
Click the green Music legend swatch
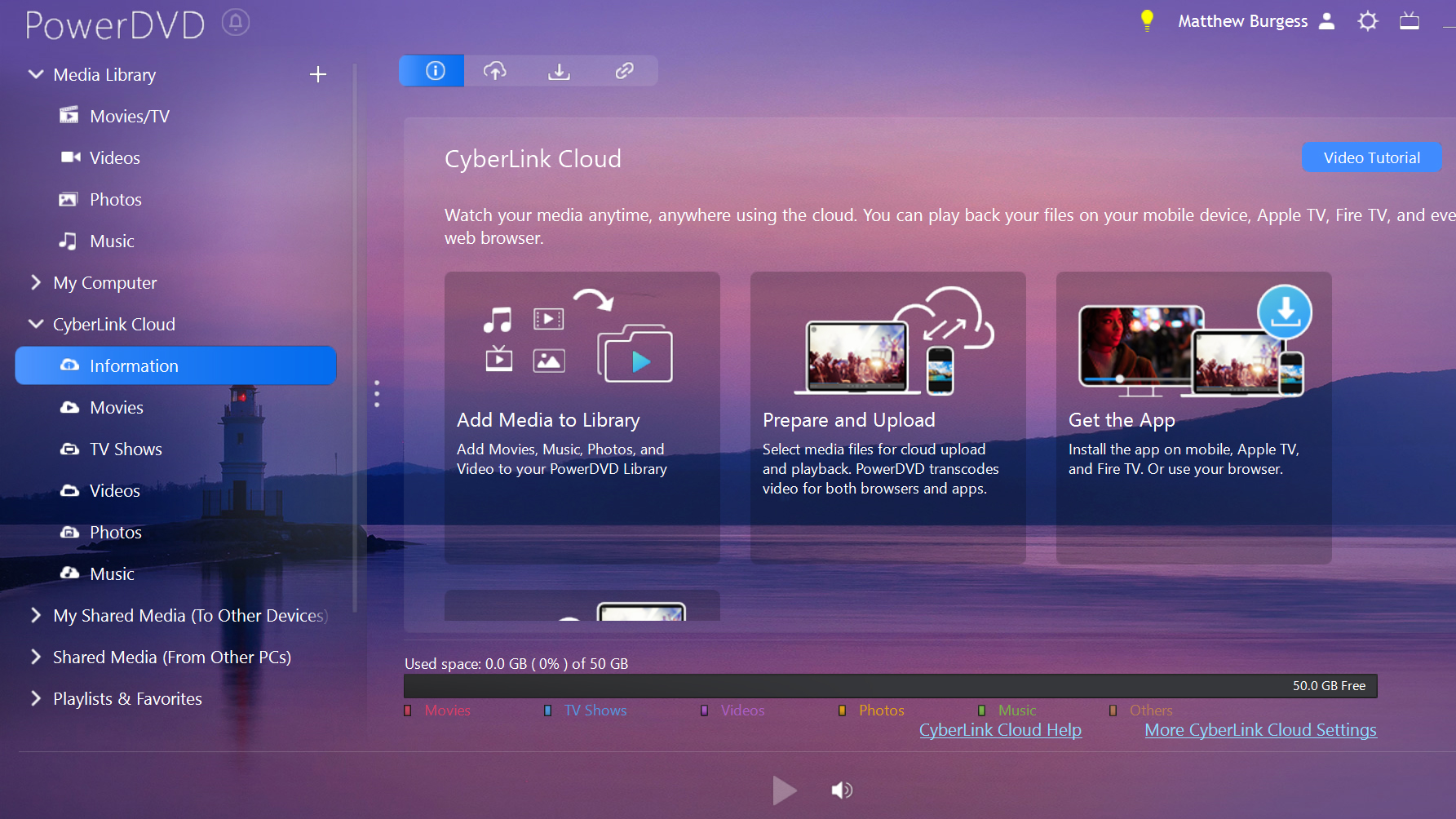coord(982,711)
